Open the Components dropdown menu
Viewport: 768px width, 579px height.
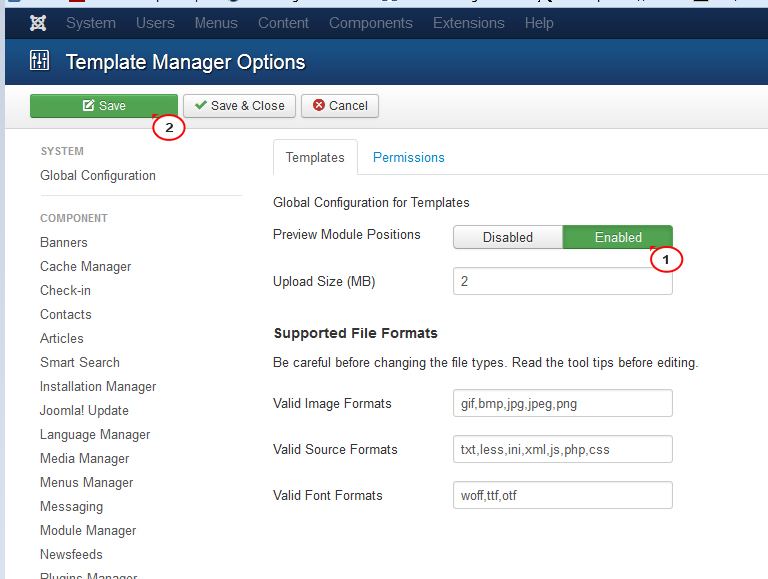(371, 22)
